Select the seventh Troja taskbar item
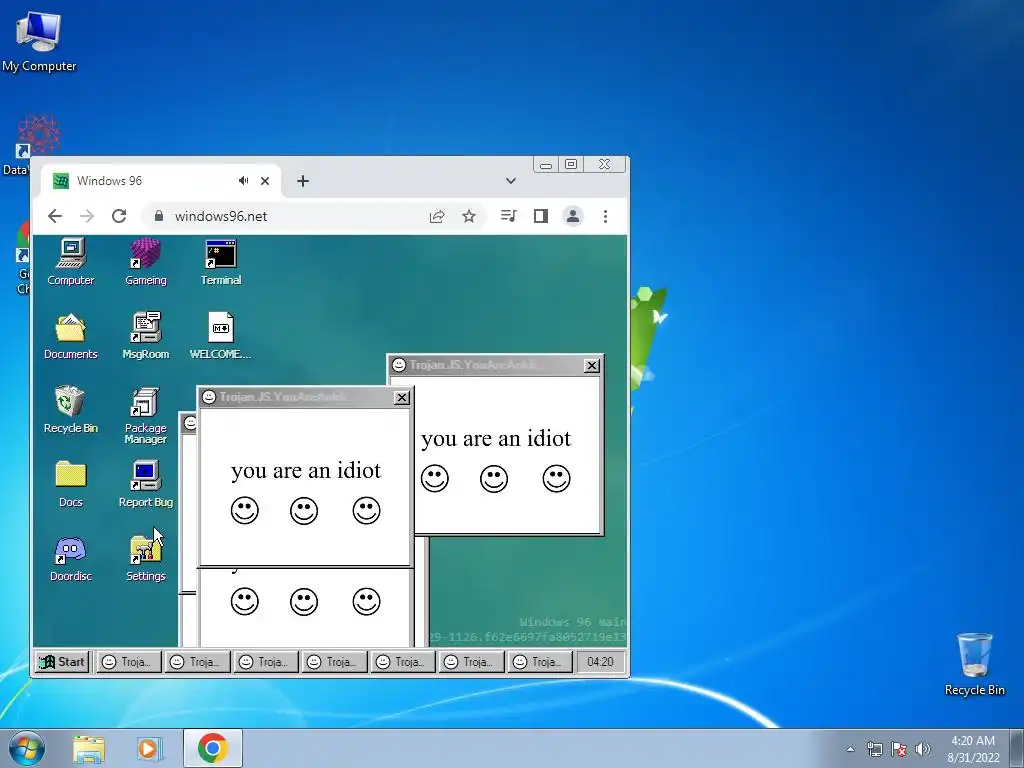The width and height of the screenshot is (1024, 768). (x=539, y=662)
